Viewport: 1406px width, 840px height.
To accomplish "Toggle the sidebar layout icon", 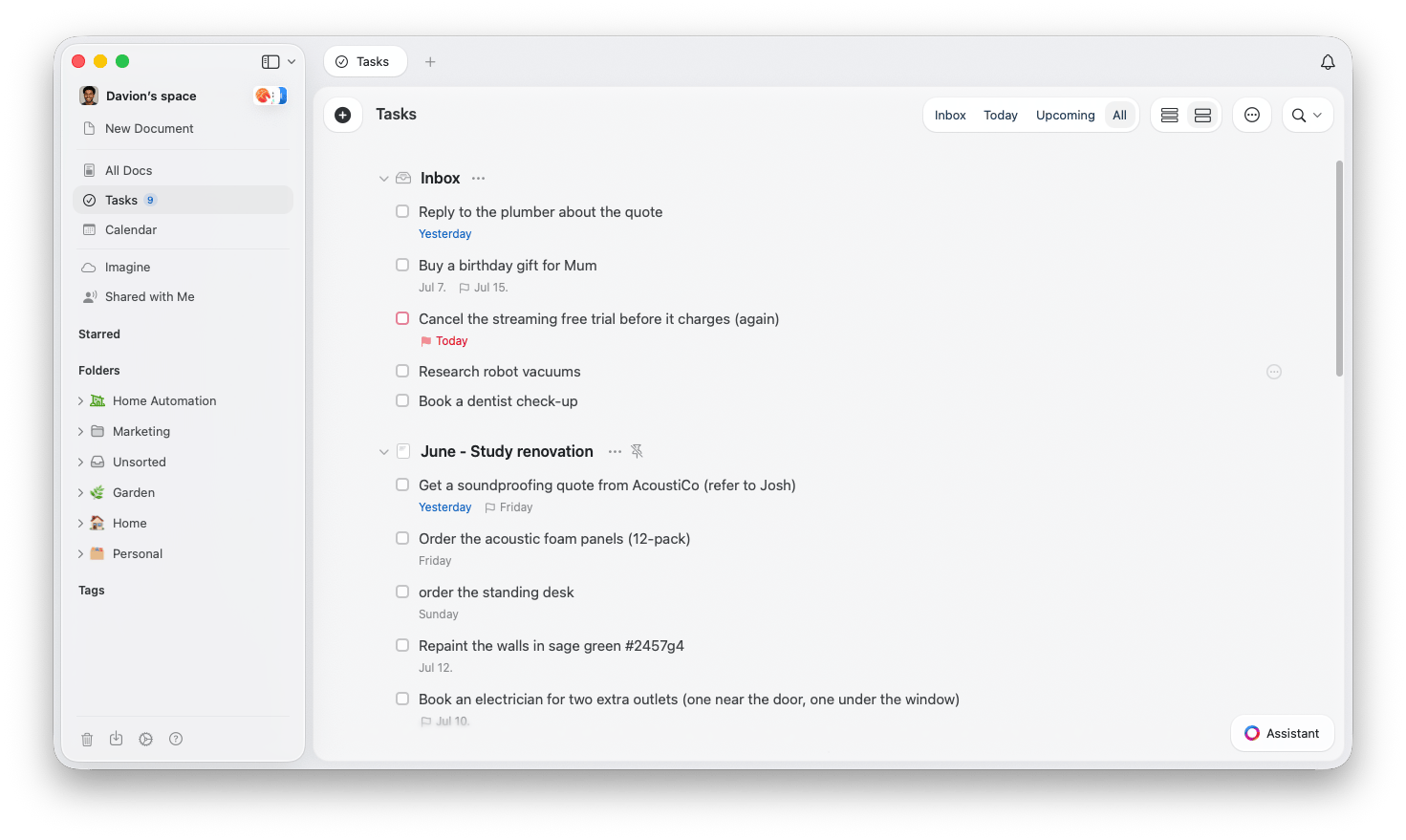I will (270, 61).
